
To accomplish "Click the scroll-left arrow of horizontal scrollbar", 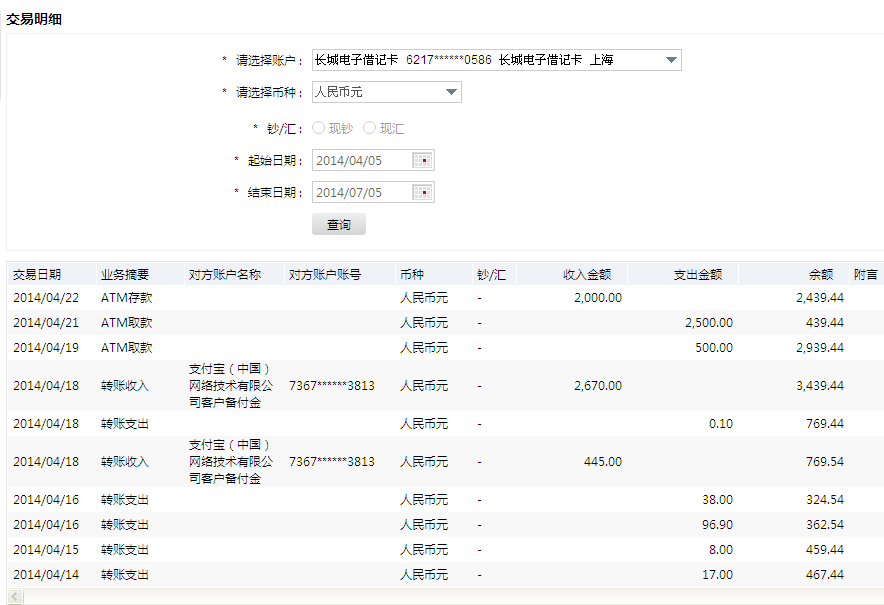I will (15, 596).
